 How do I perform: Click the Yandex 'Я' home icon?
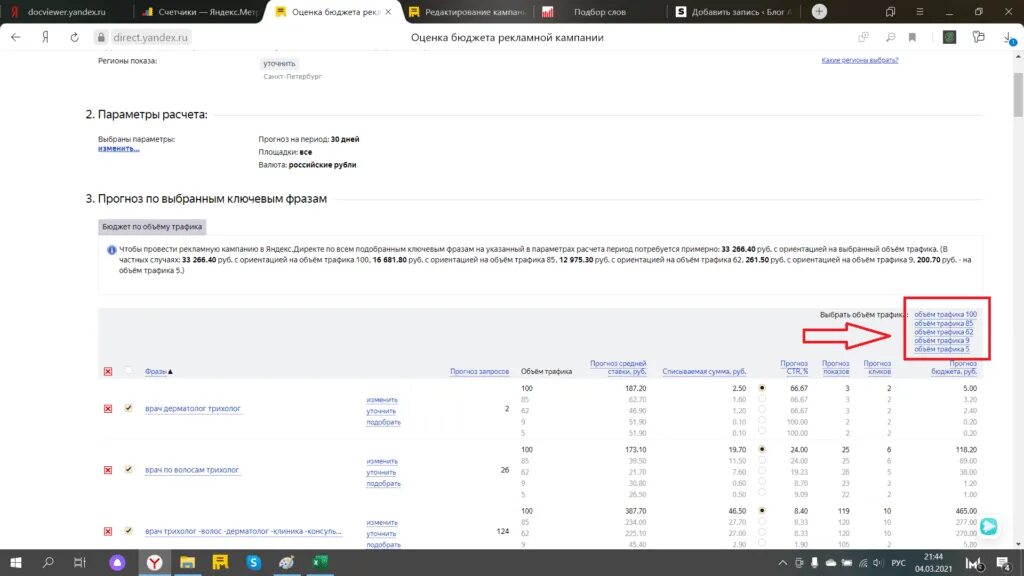[x=45, y=37]
